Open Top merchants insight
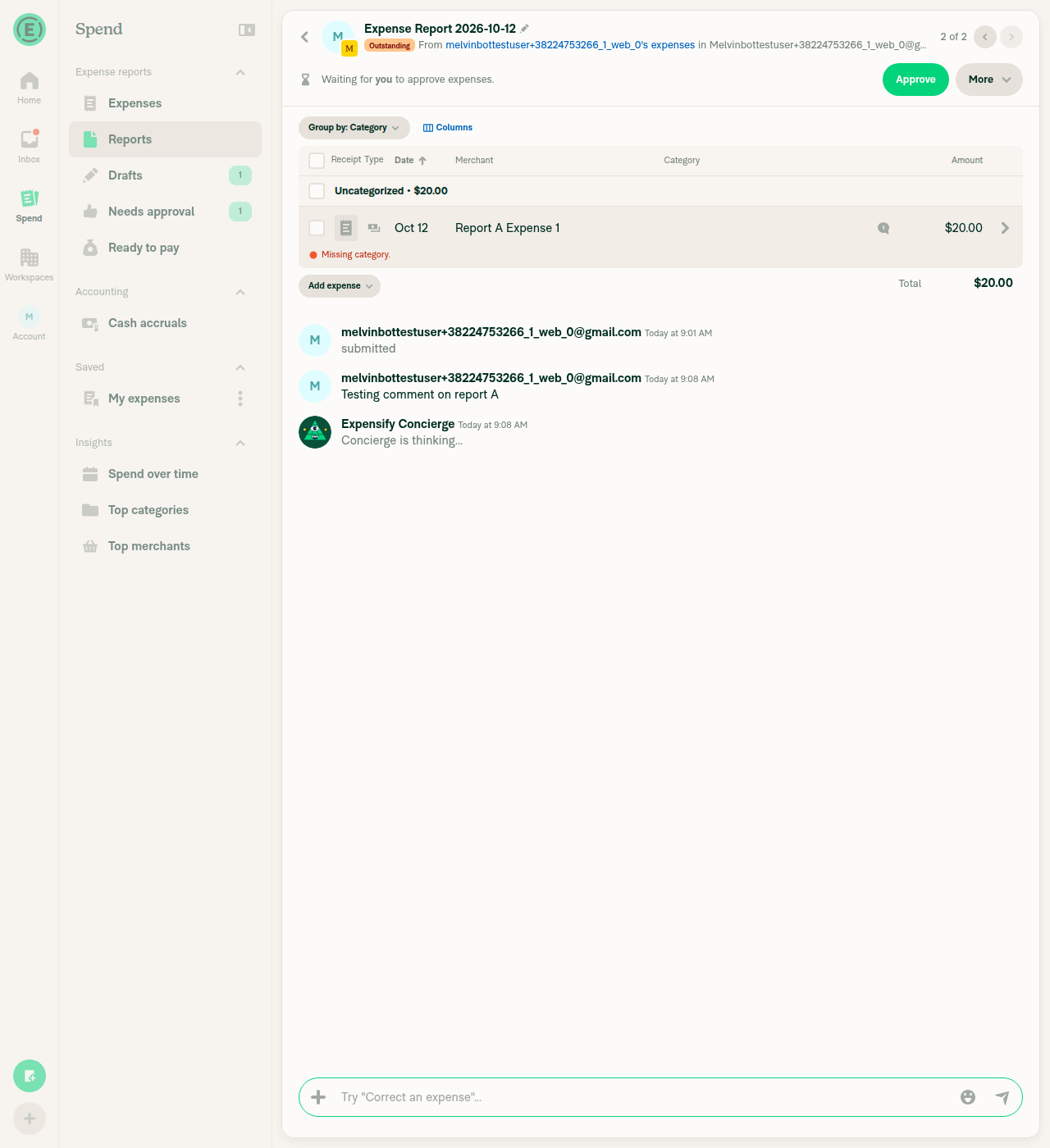Image resolution: width=1050 pixels, height=1148 pixels. (x=165, y=546)
